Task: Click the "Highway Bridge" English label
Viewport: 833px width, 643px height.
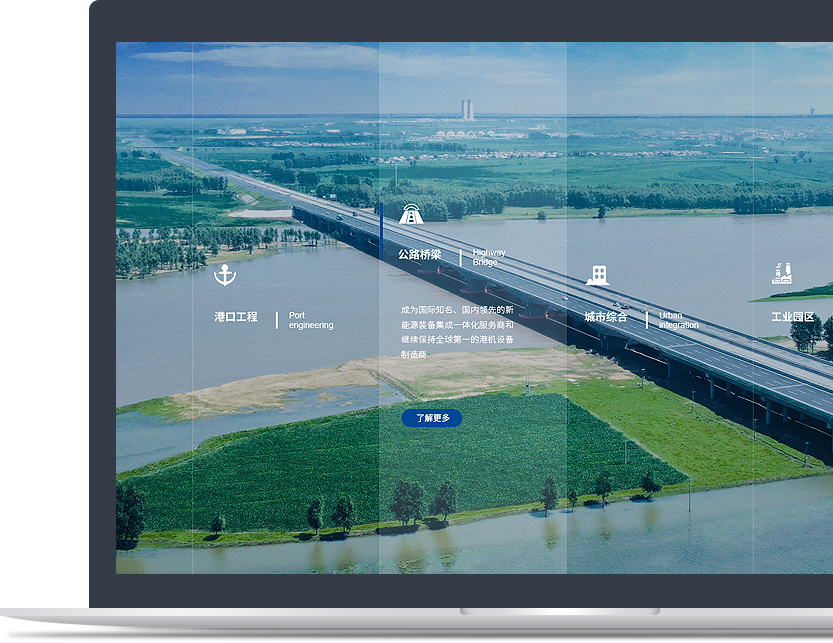Action: coord(489,258)
